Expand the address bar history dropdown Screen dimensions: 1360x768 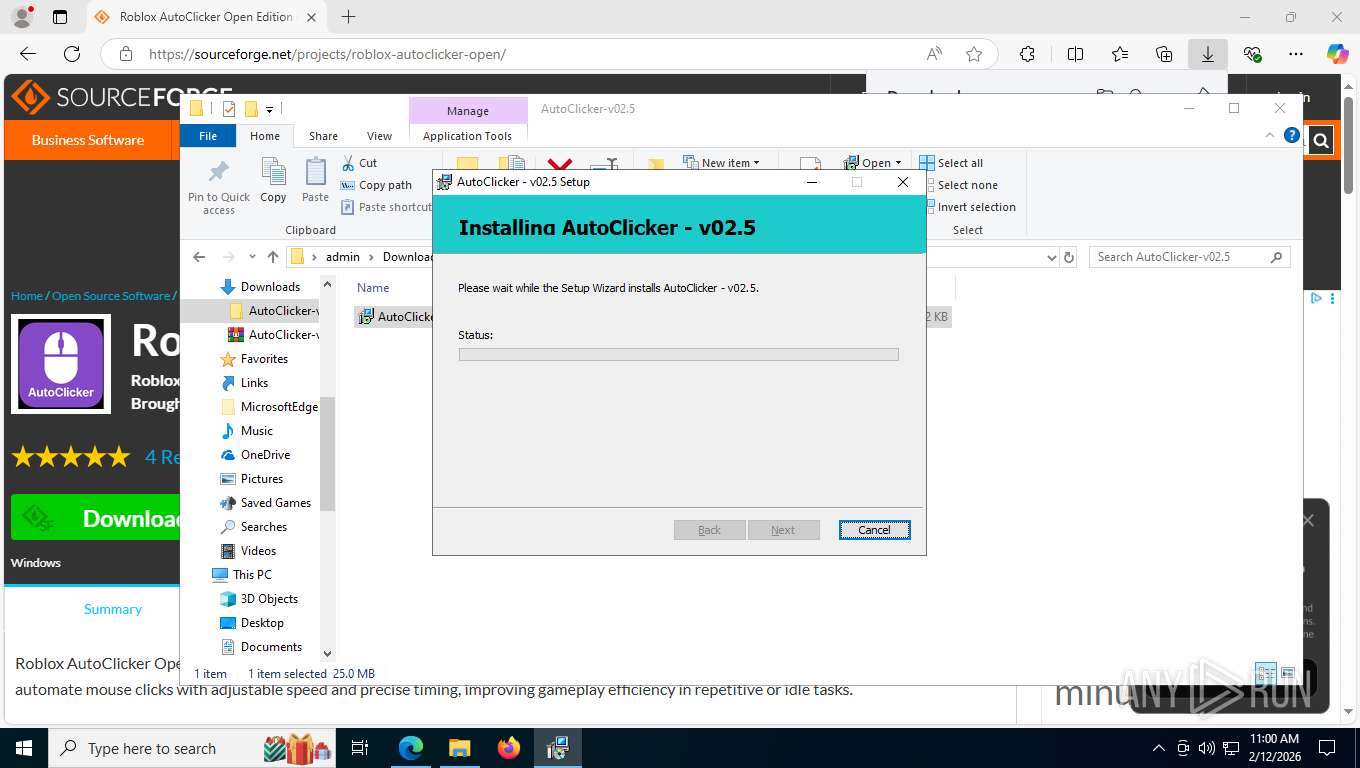point(1051,257)
